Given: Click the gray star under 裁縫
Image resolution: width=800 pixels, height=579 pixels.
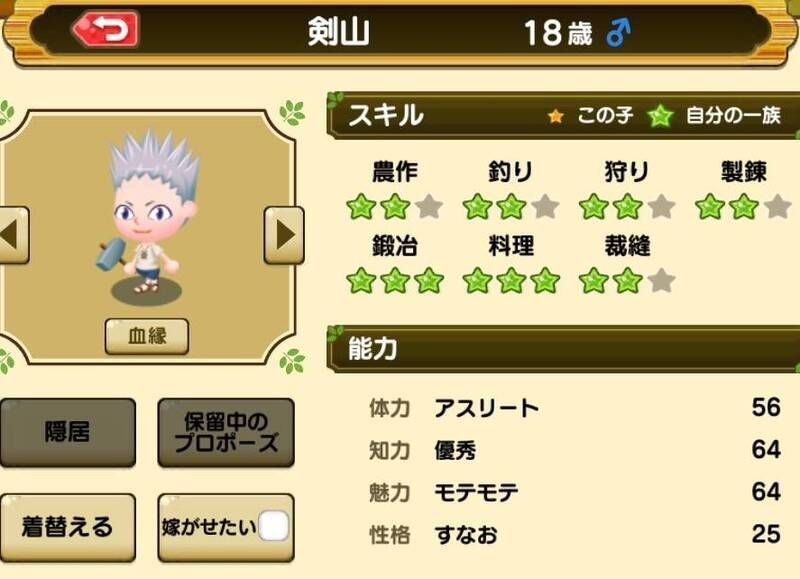Looking at the screenshot, I should [661, 281].
